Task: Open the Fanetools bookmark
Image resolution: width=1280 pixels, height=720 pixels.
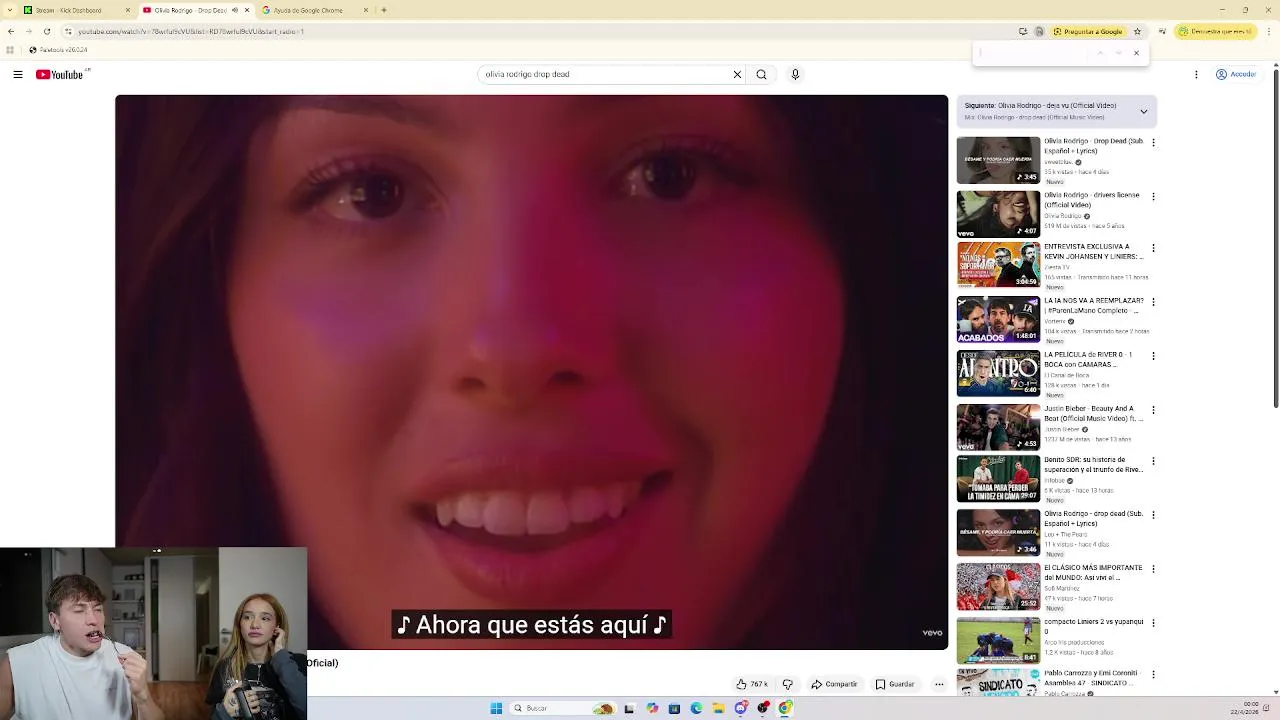Action: pos(58,50)
